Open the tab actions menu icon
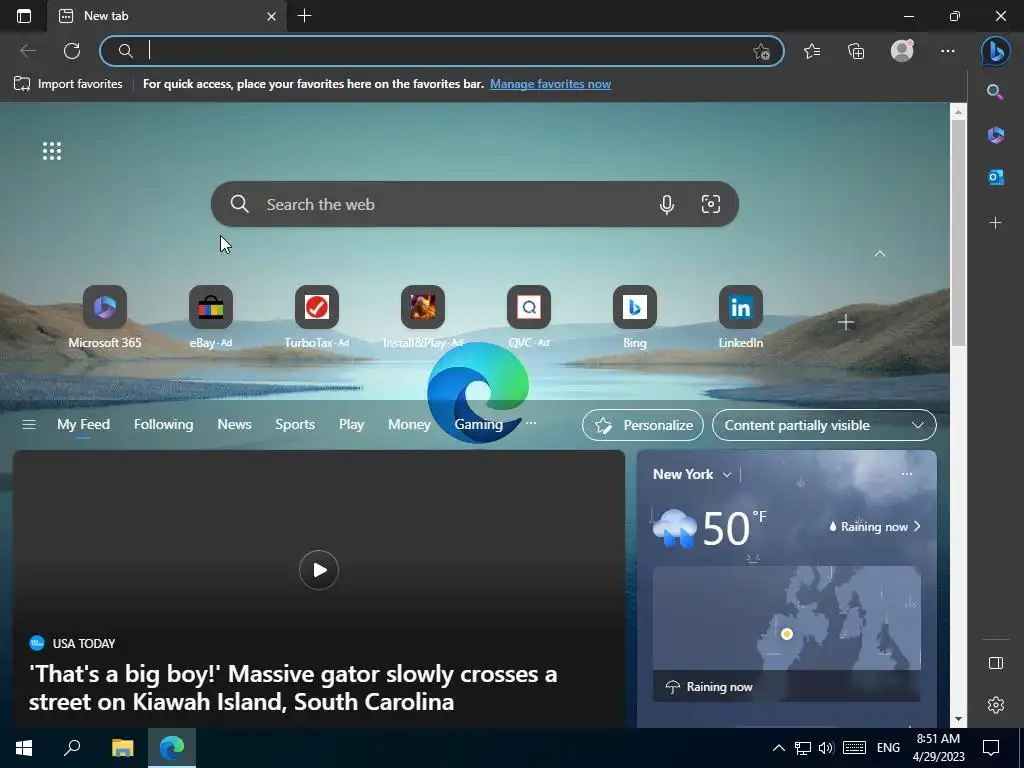1024x768 pixels. [24, 16]
